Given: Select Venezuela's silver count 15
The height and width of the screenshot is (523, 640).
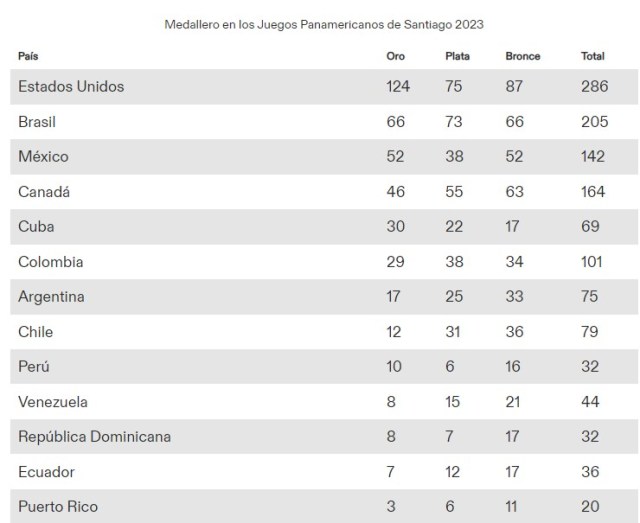Looking at the screenshot, I should [x=453, y=402].
